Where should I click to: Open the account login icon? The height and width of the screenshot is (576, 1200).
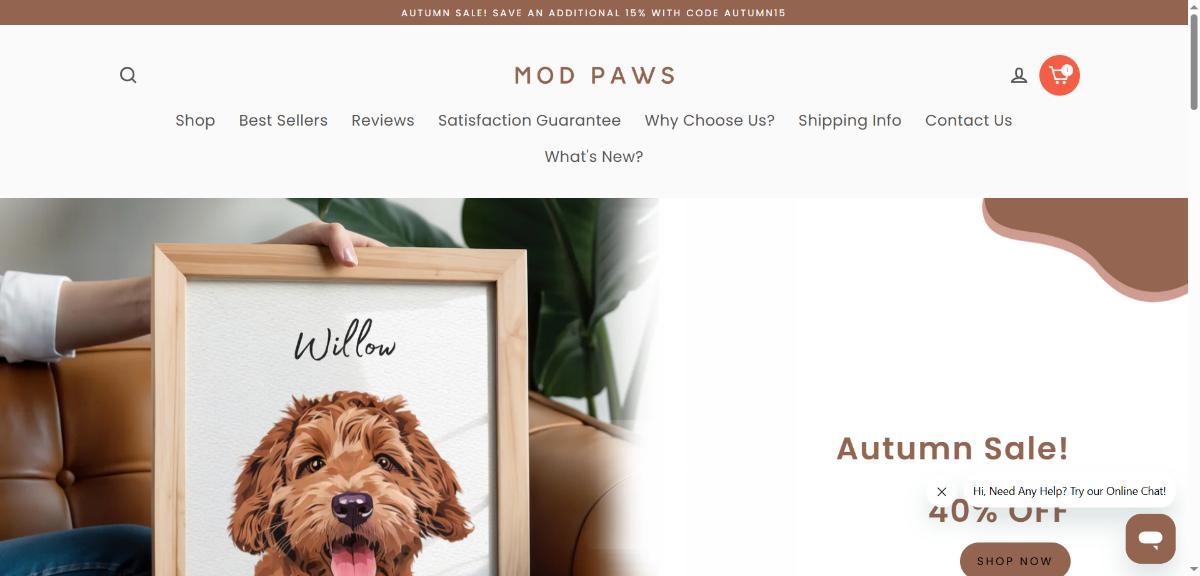tap(1019, 75)
